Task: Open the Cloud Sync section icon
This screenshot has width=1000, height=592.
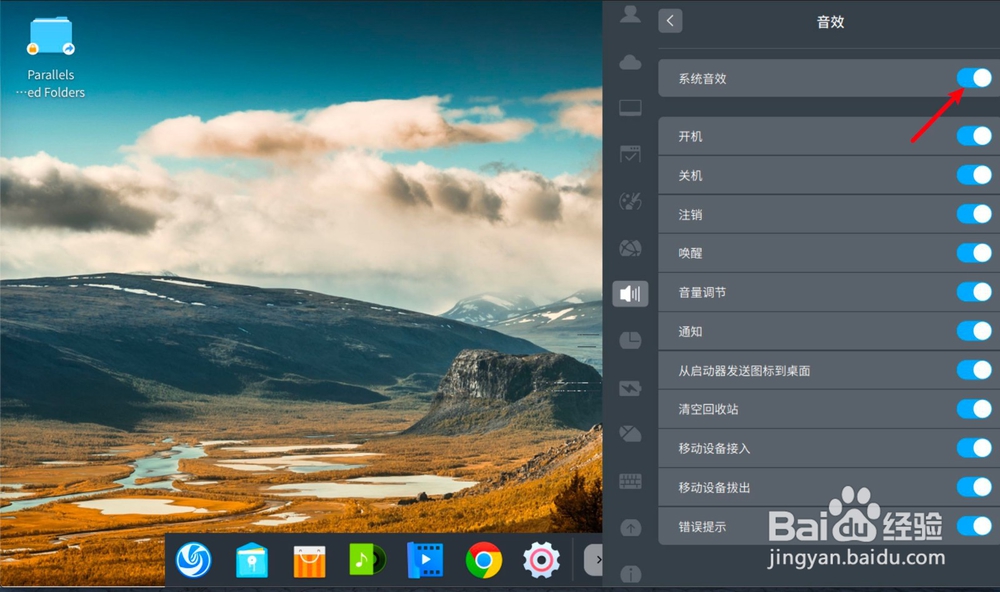Action: coord(630,62)
